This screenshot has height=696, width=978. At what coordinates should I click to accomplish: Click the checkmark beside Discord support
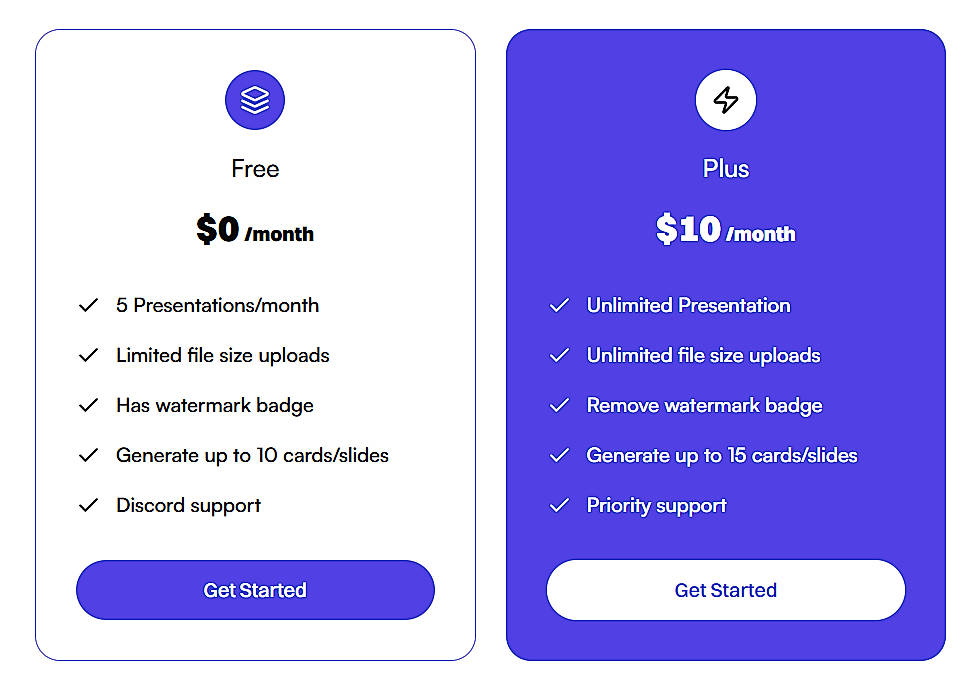pos(89,505)
